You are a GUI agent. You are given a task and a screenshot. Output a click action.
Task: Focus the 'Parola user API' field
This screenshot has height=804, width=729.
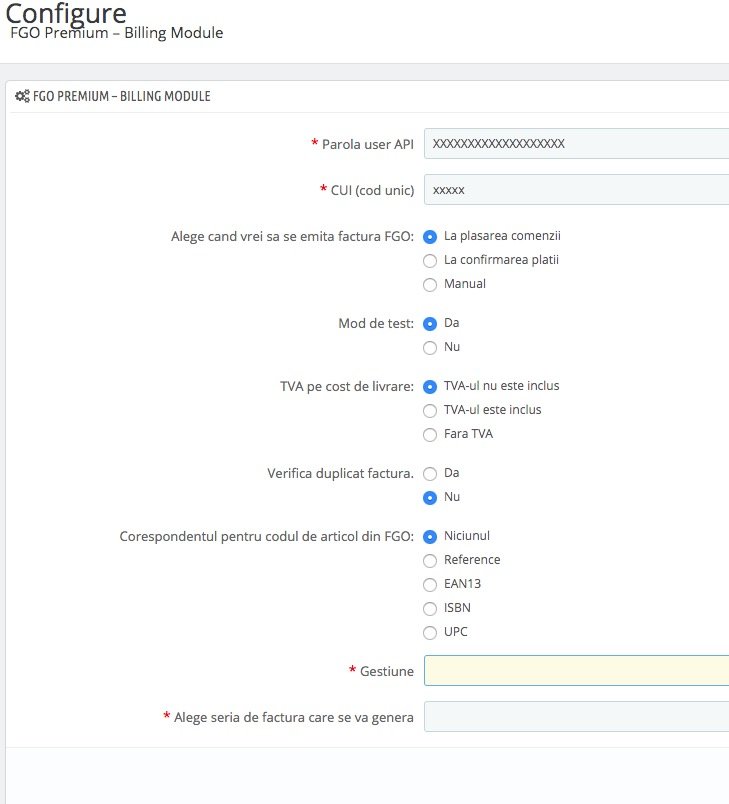[x=576, y=144]
